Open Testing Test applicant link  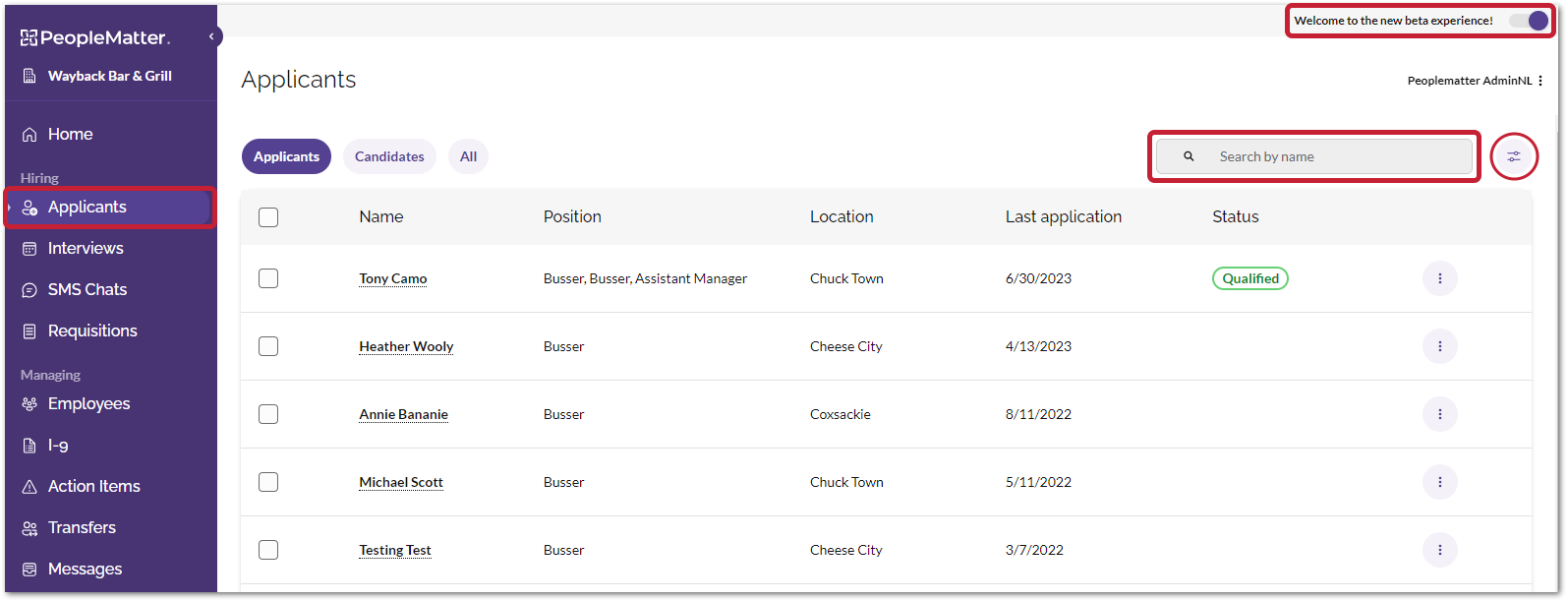[x=395, y=550]
